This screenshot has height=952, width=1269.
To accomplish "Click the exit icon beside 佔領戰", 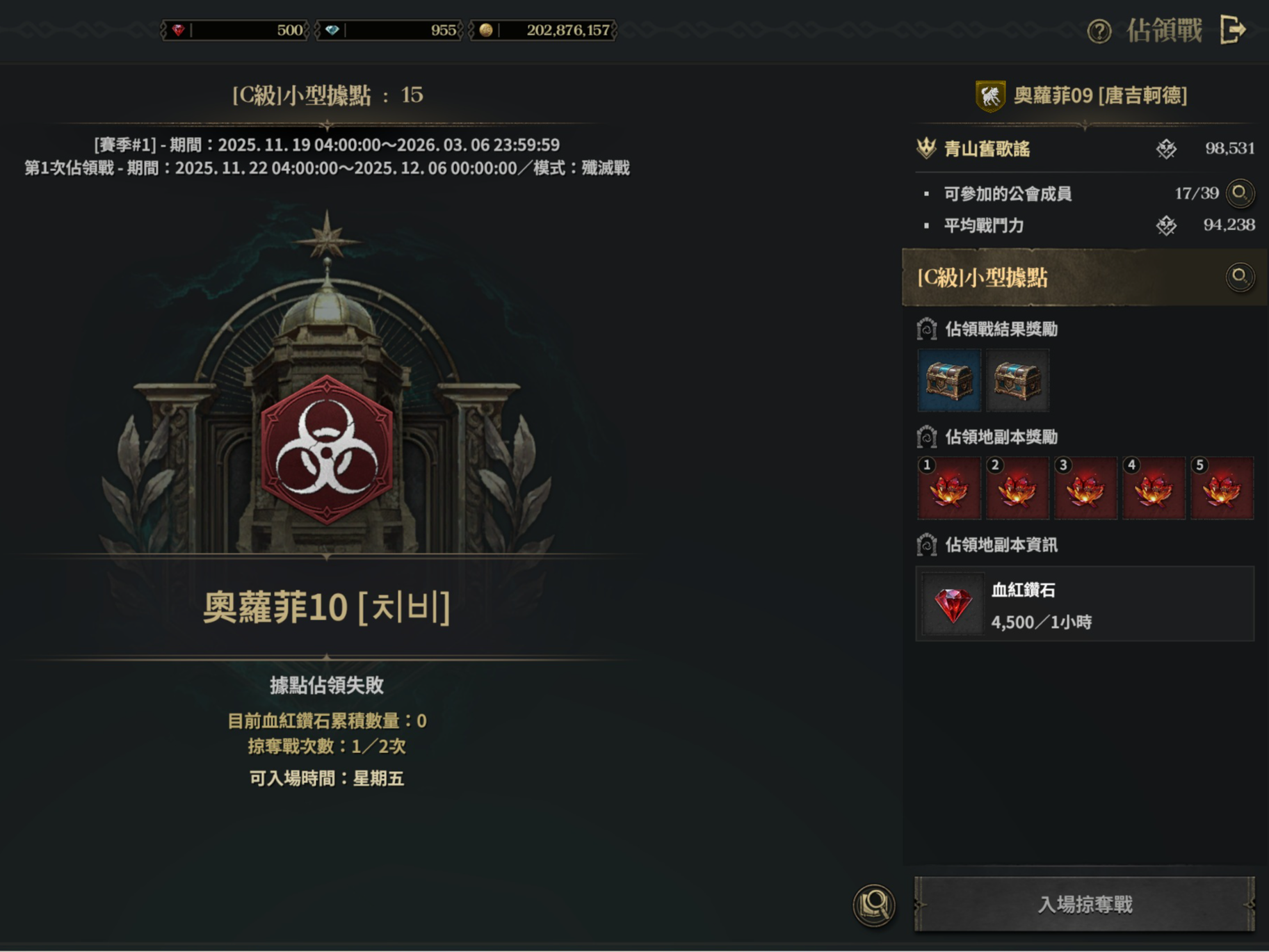I will (x=1234, y=30).
